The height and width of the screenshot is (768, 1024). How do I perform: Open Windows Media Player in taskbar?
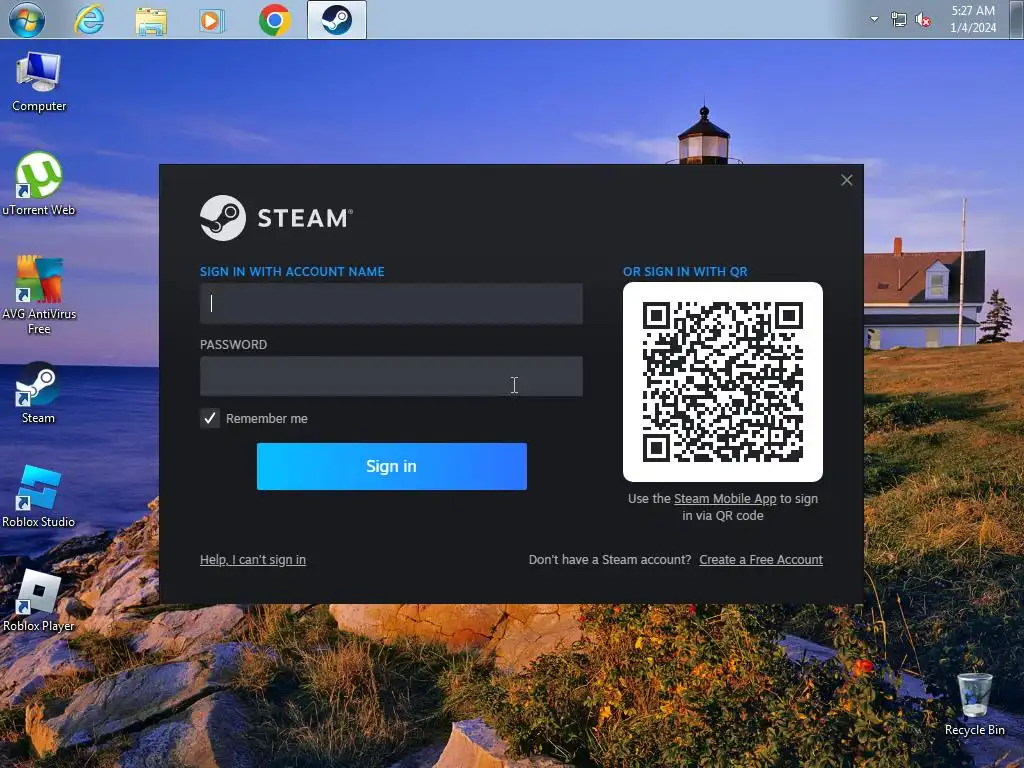click(212, 21)
